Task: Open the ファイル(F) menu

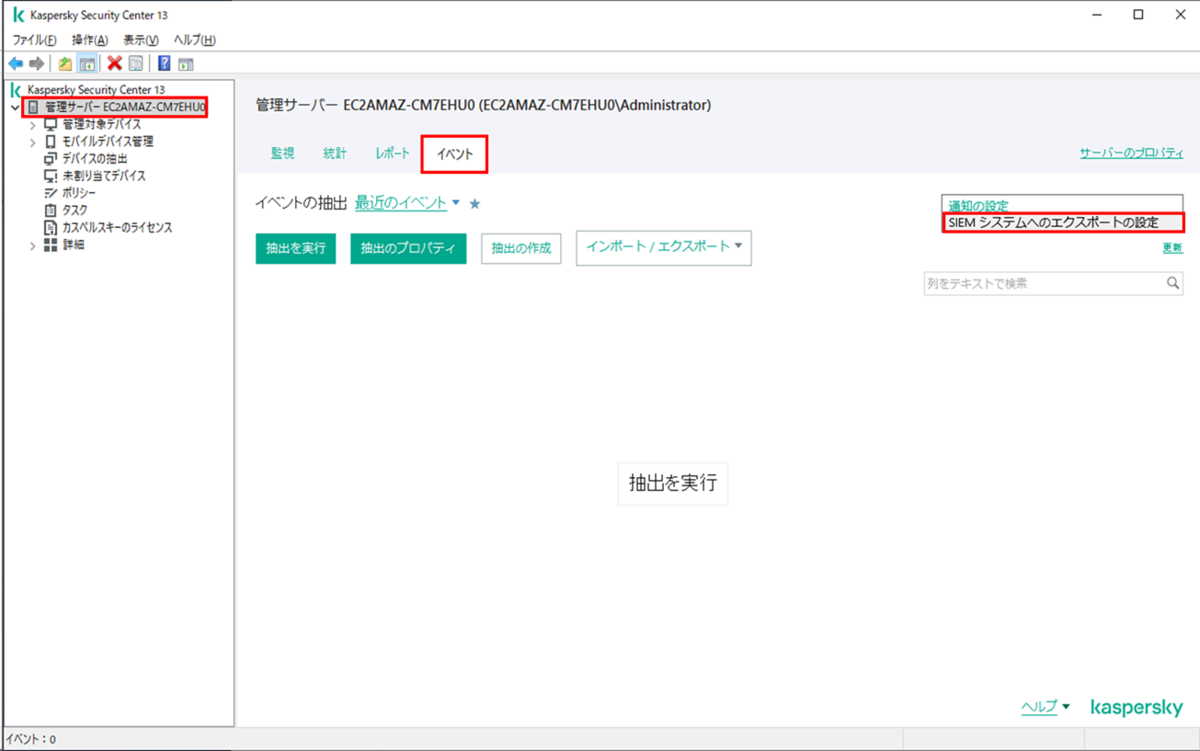Action: (x=34, y=40)
